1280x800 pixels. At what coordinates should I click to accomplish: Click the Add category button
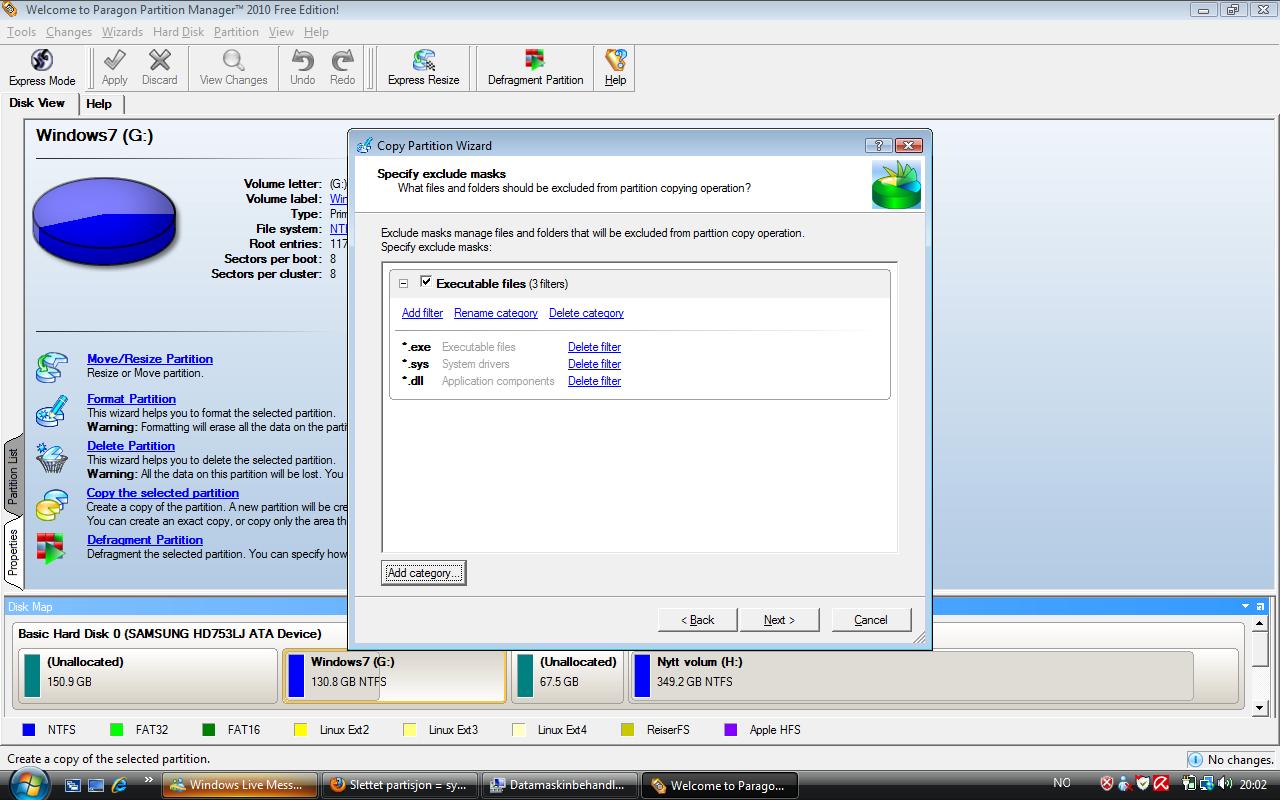424,573
